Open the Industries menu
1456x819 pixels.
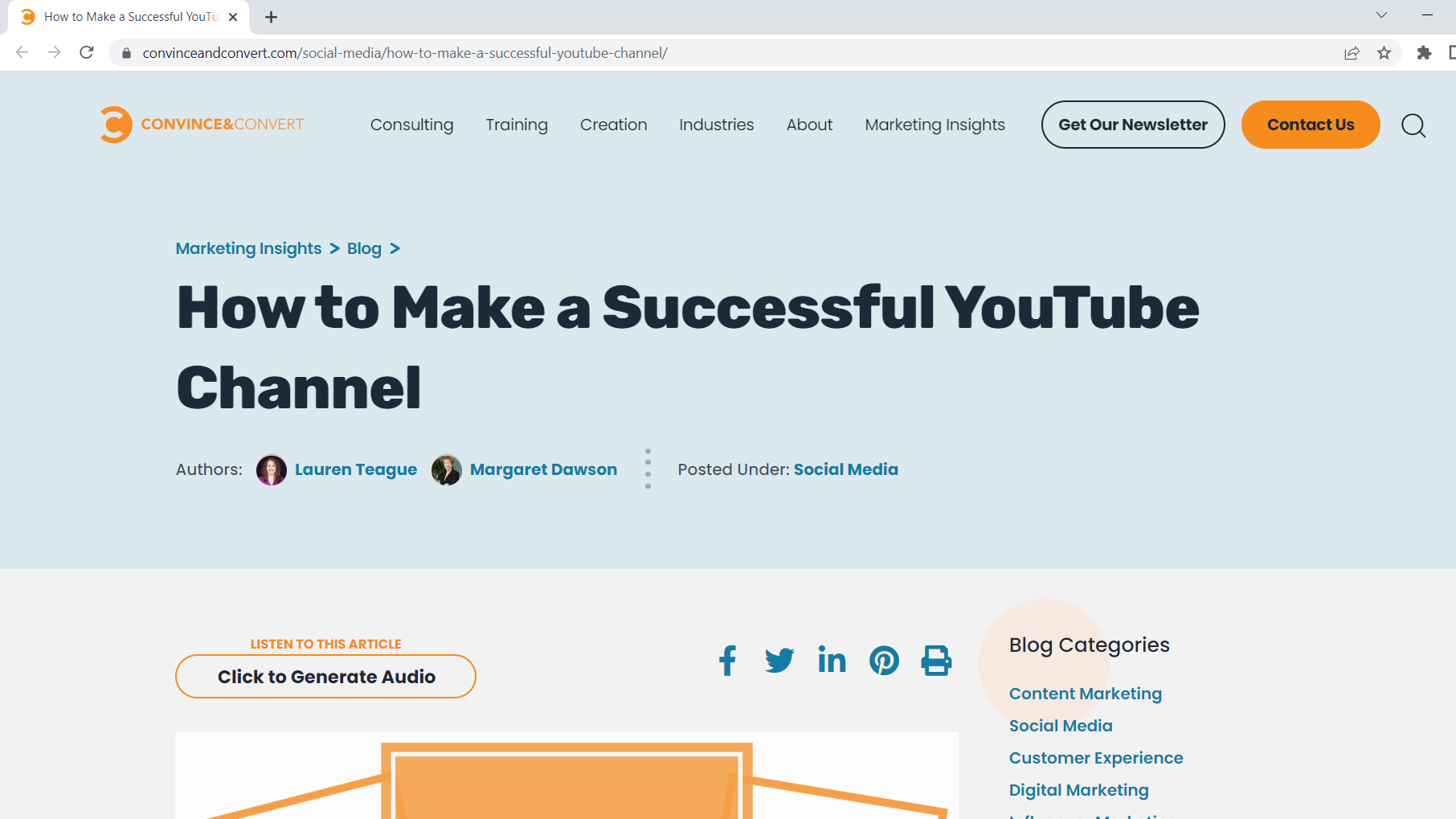(716, 125)
